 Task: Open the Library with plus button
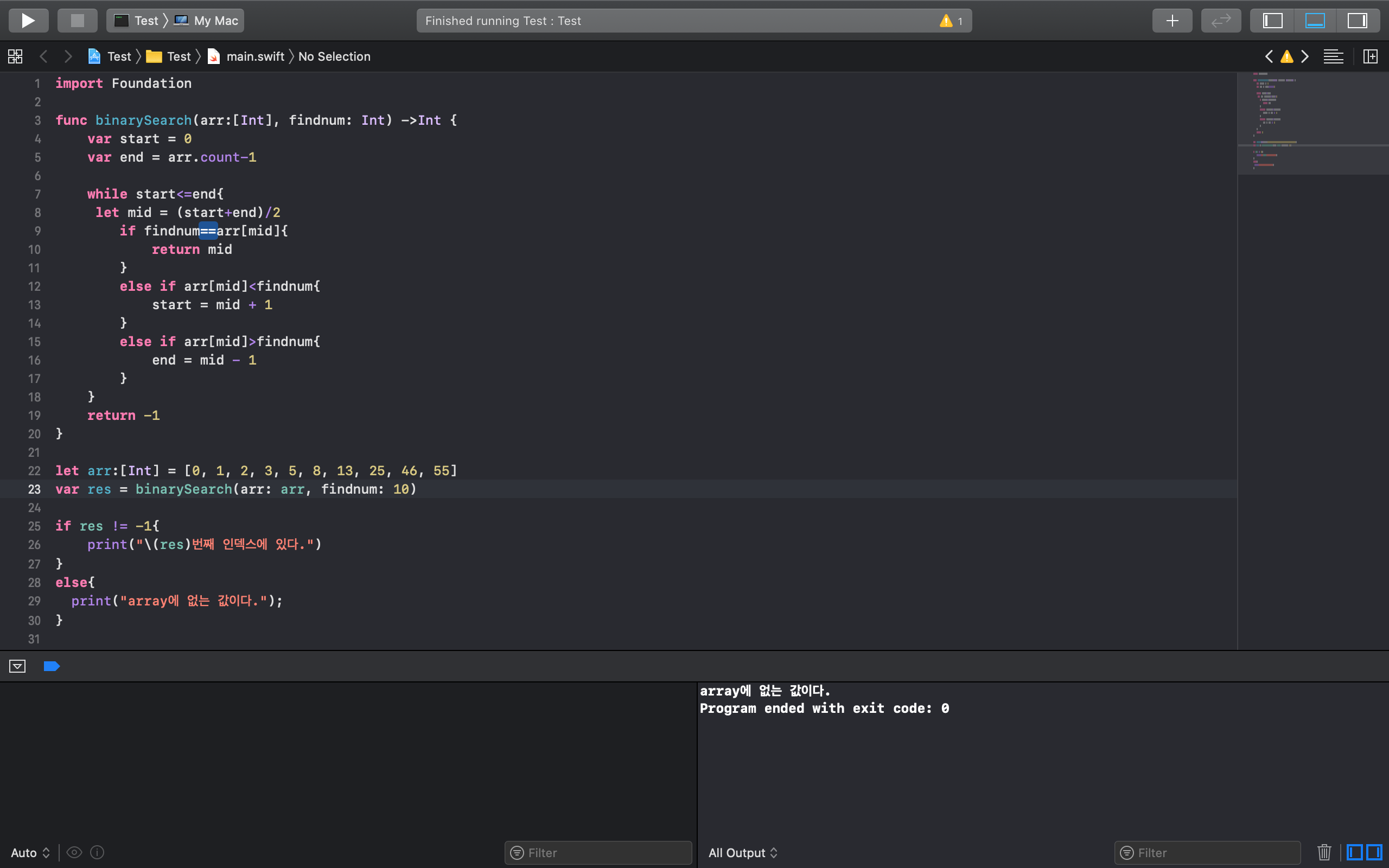1172,21
